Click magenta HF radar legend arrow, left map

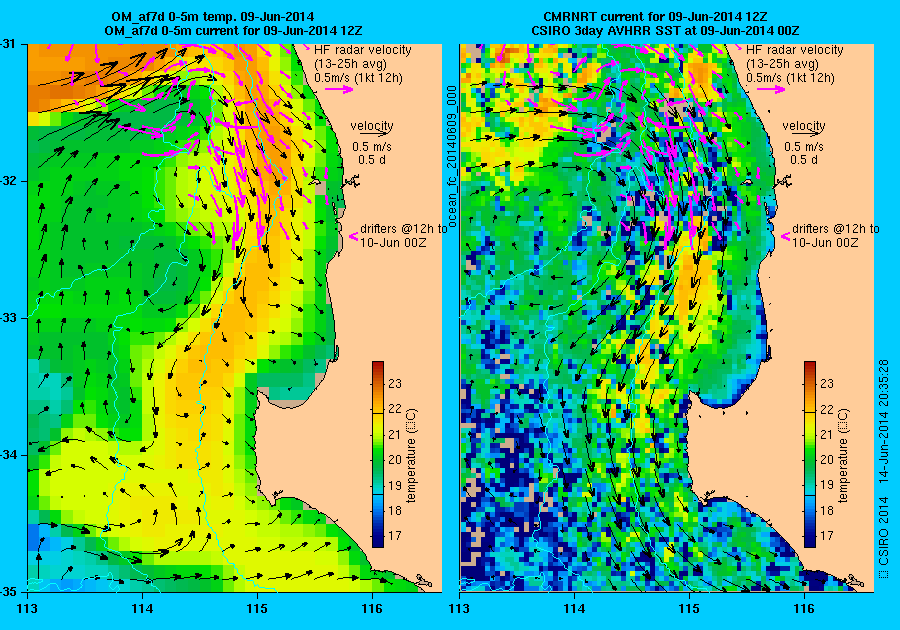point(339,89)
